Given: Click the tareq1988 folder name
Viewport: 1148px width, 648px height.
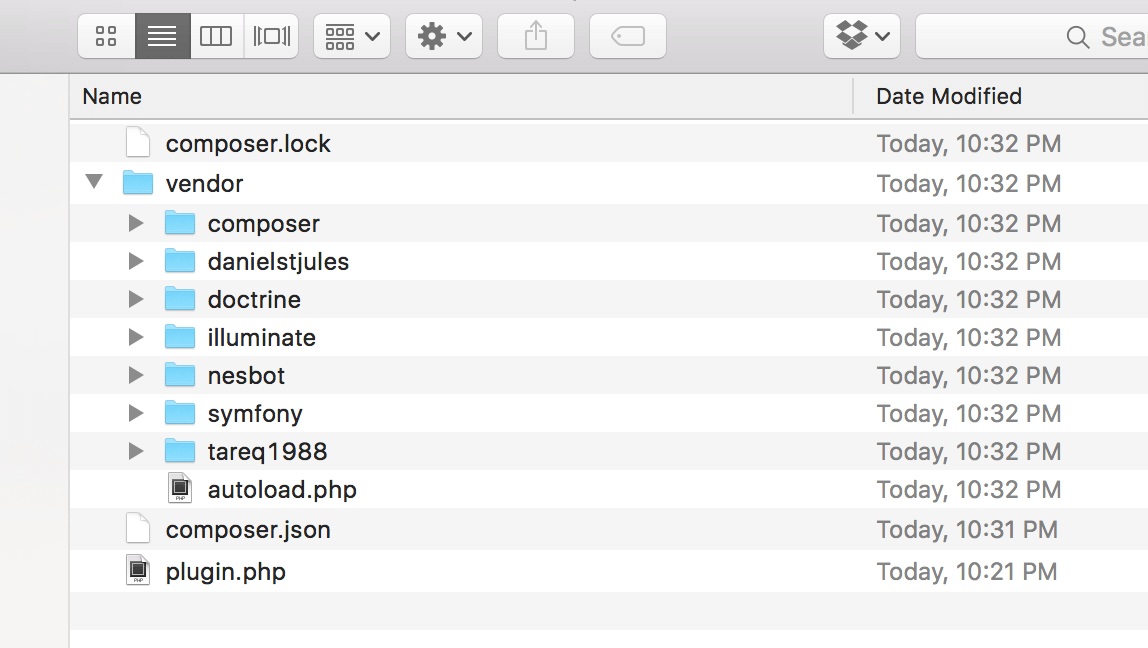Looking at the screenshot, I should pos(267,452).
